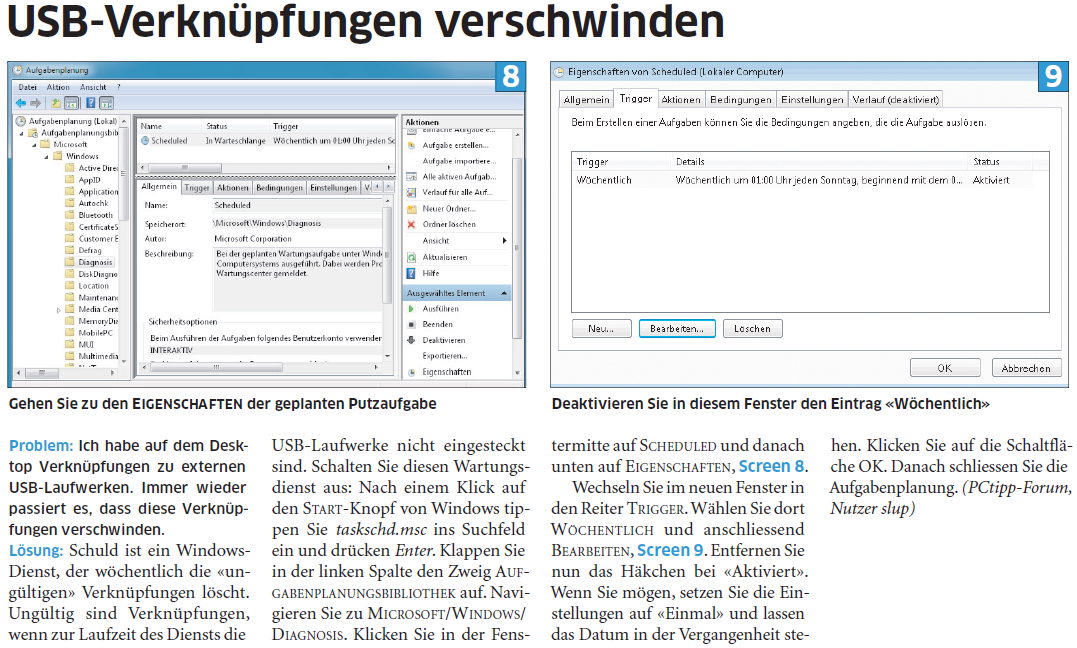Collapse the Windows folder in the tree
The image size is (1077, 648).
(47, 157)
